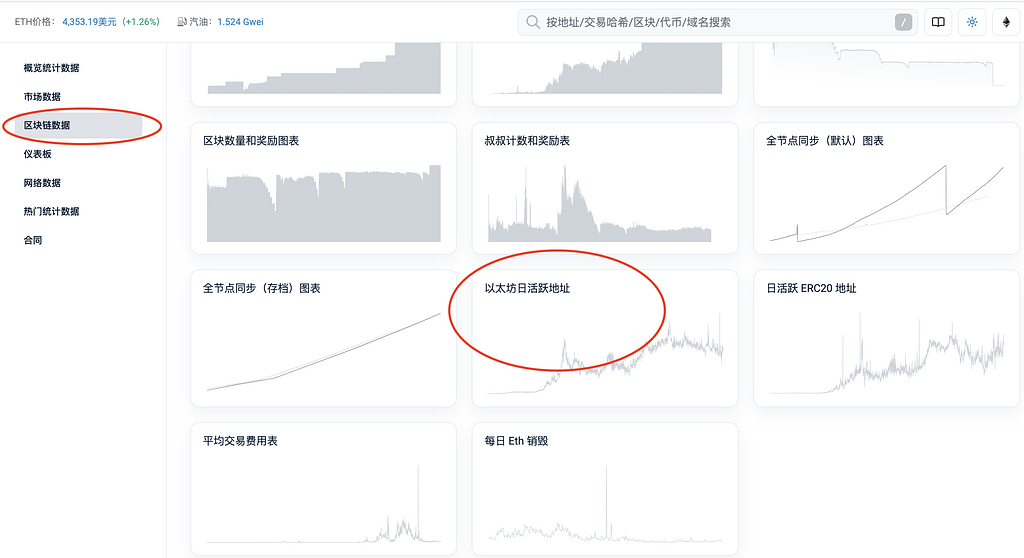The width and height of the screenshot is (1024, 558).
Task: Click the book icon in the top bar
Action: point(937,22)
